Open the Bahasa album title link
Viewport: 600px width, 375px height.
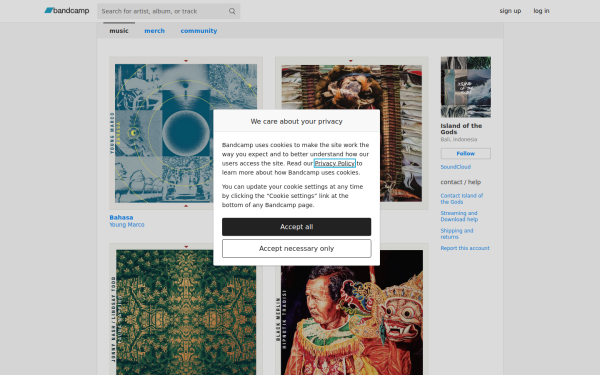pyautogui.click(x=121, y=217)
